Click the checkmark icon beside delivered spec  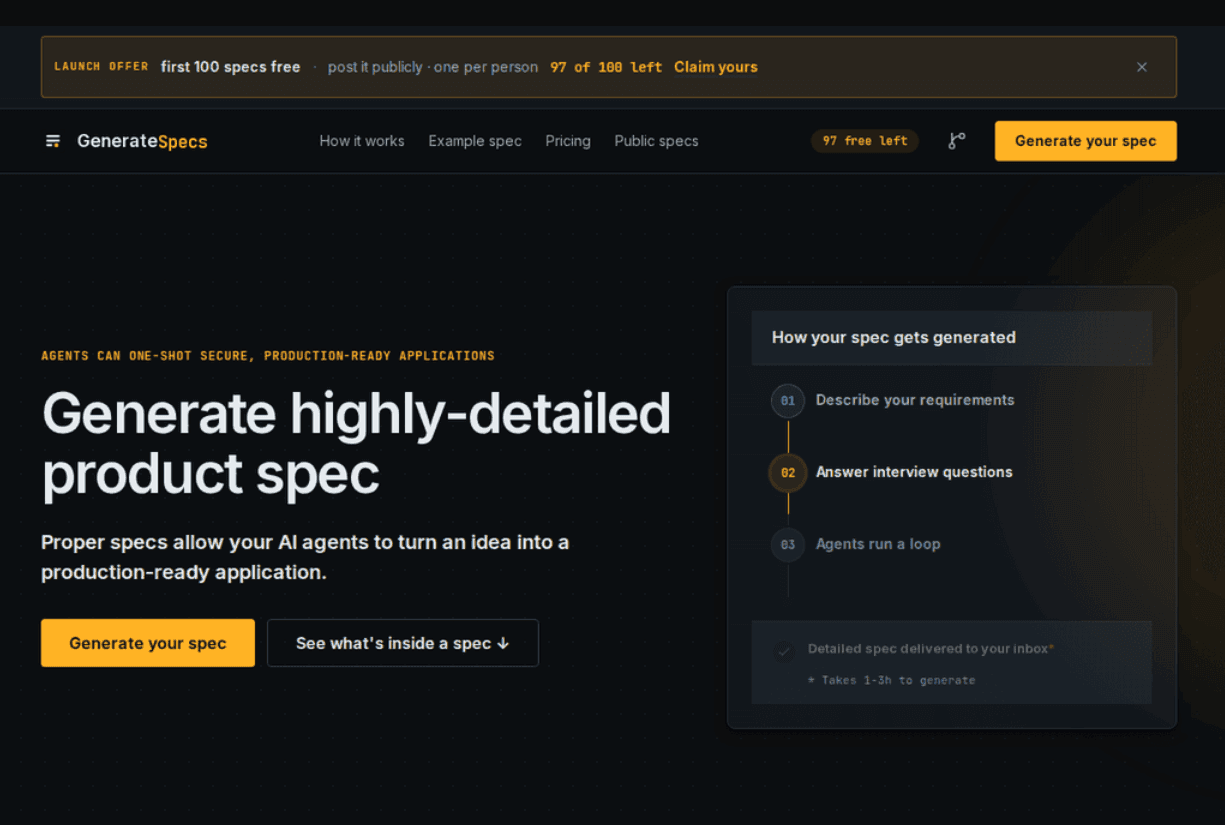[x=783, y=650]
